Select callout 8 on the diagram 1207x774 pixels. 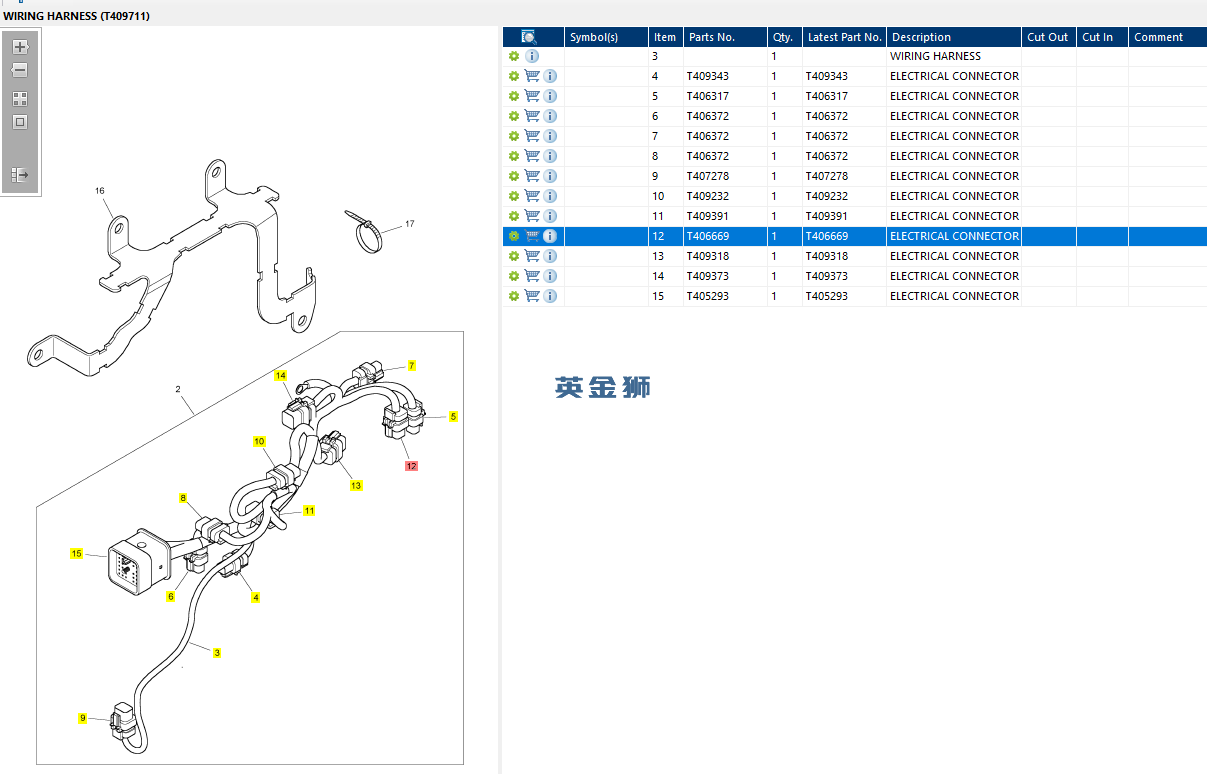pos(183,498)
